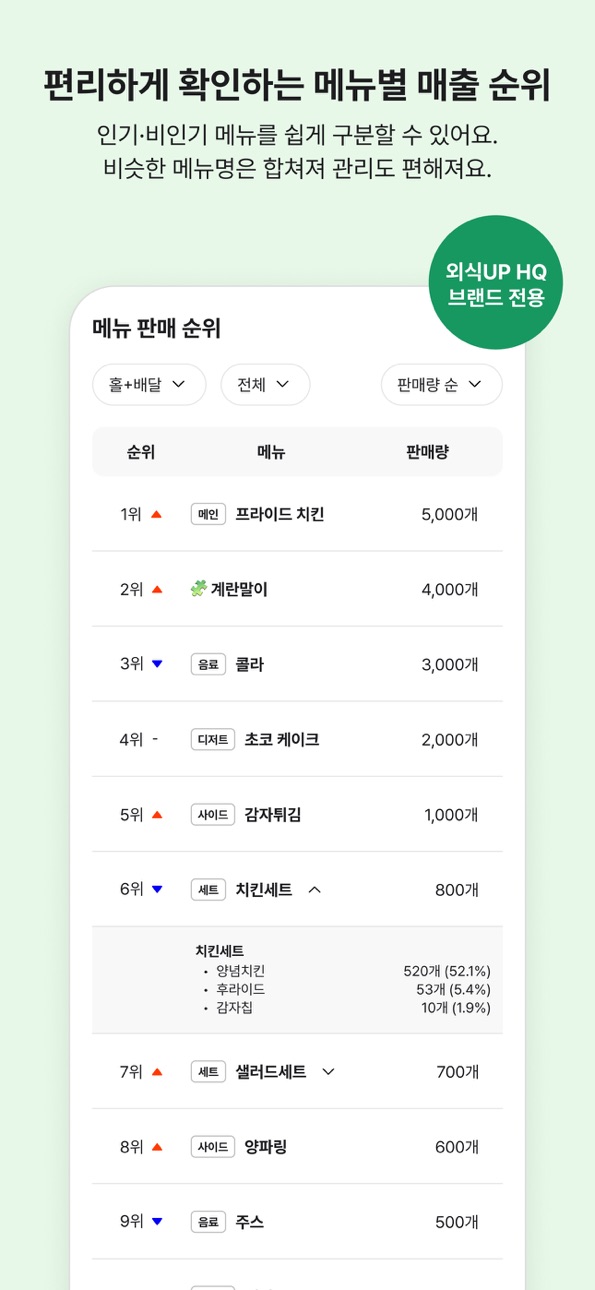Click the blue down arrow at 6위
Image resolution: width=595 pixels, height=1290 pixels.
click(156, 889)
